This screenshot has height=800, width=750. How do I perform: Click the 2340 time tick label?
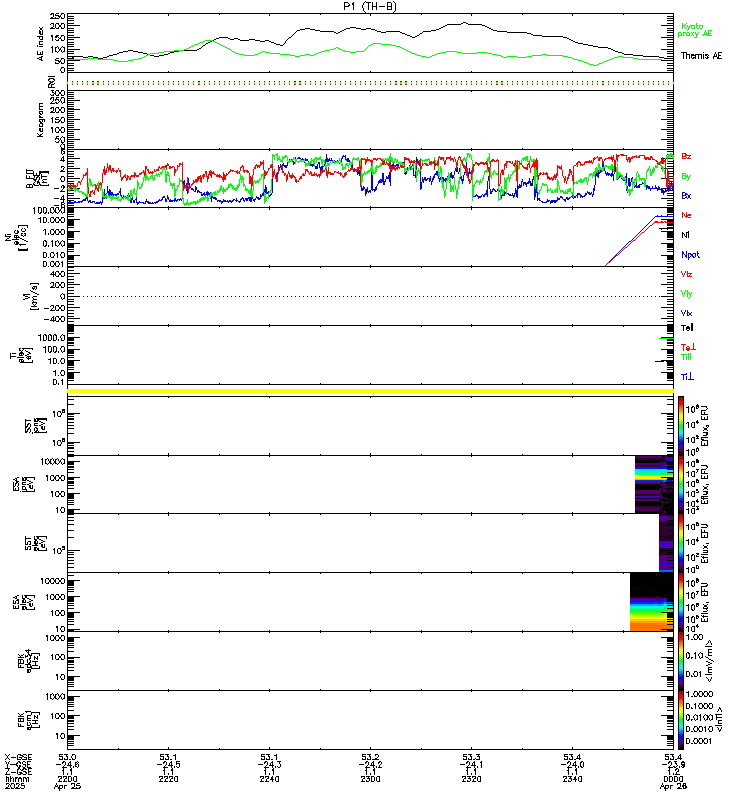pos(572,779)
